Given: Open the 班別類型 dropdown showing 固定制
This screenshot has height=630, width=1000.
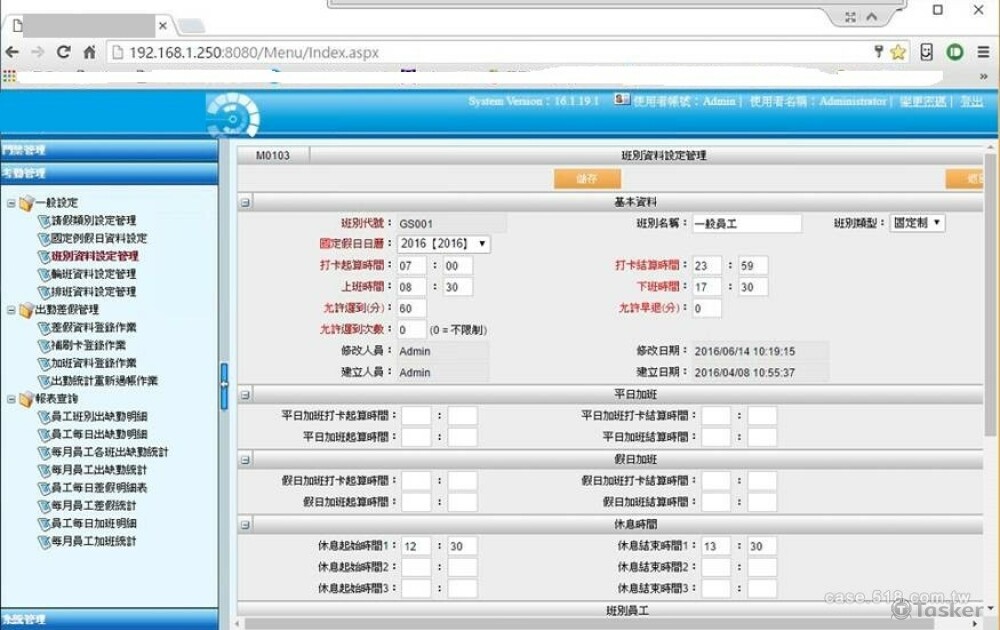Looking at the screenshot, I should [x=935, y=222].
